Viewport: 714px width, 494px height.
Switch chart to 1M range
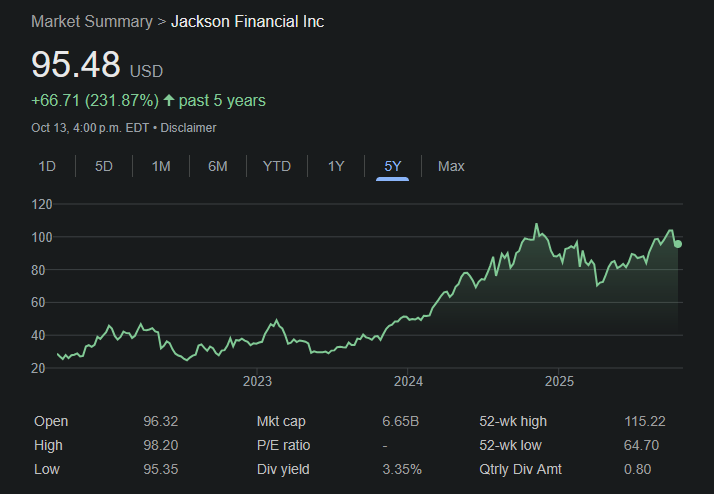(161, 166)
